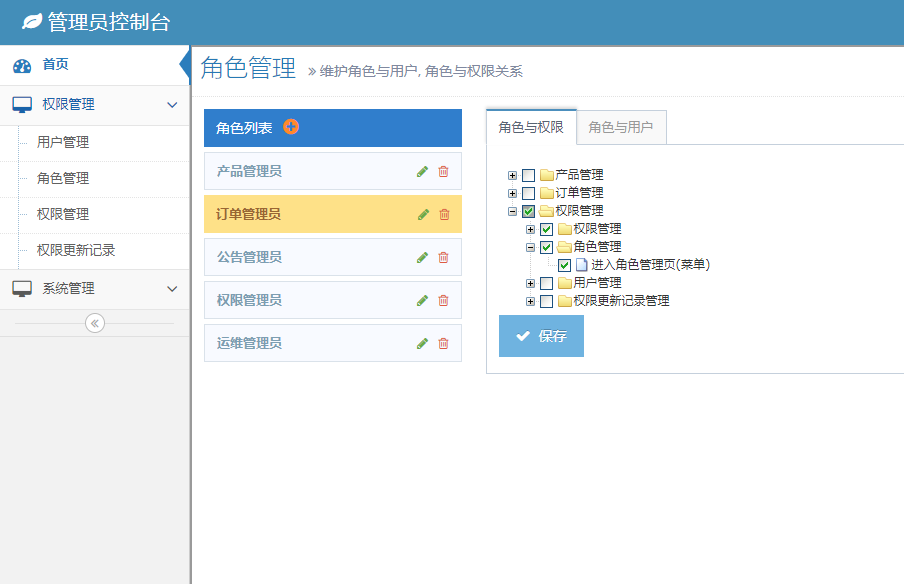Screen dimensions: 904x584
Task: Edit the 权限管理员 role
Action: [x=423, y=300]
